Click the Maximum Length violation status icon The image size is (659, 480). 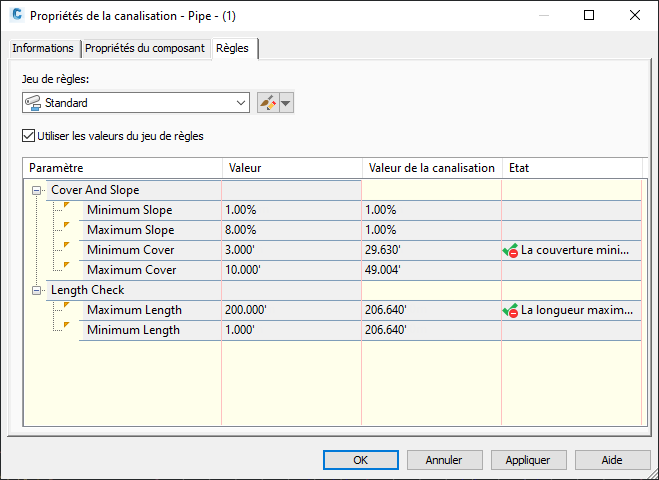point(510,311)
